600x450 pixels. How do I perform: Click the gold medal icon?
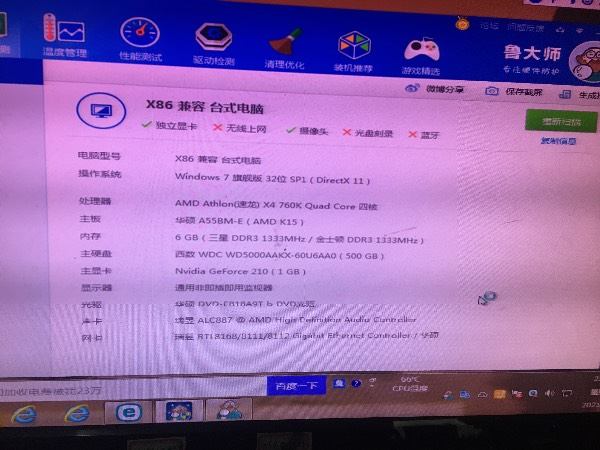pos(463,24)
